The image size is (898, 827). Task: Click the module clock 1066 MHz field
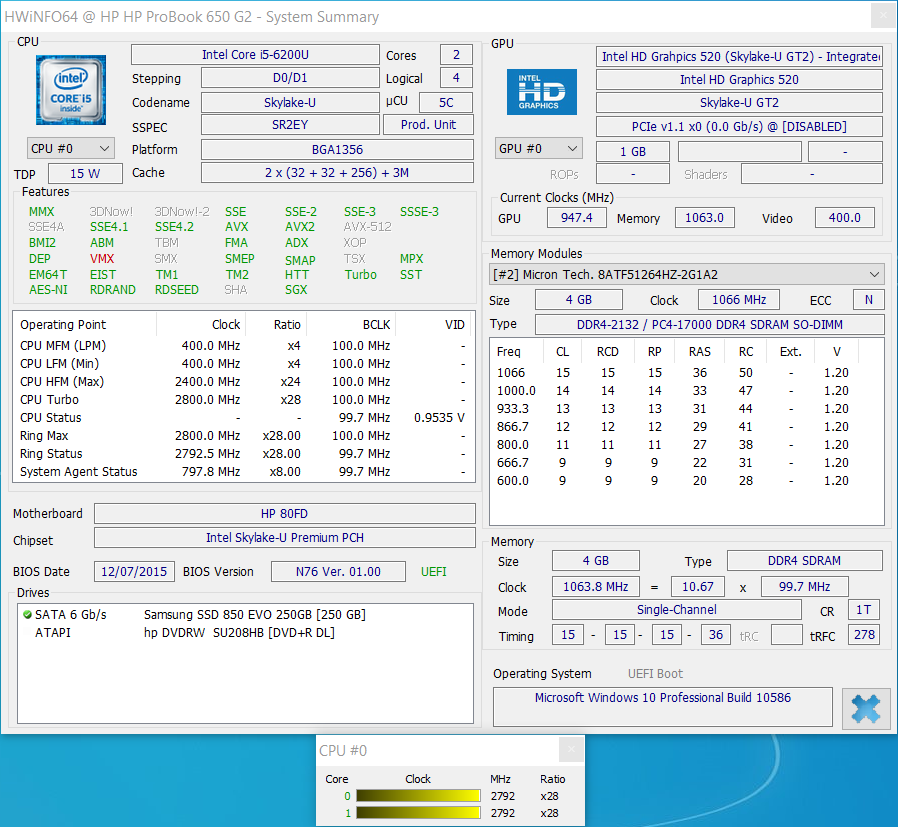pos(739,300)
